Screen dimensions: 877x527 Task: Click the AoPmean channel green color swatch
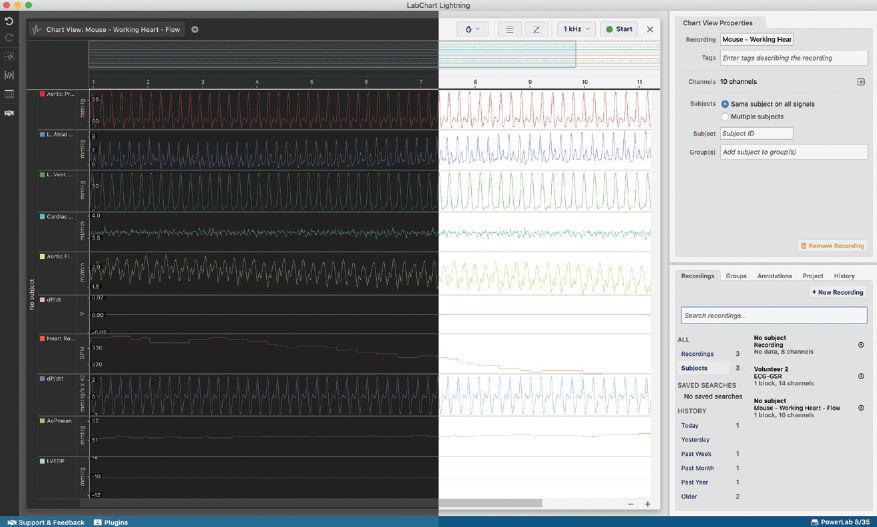pyautogui.click(x=42, y=421)
